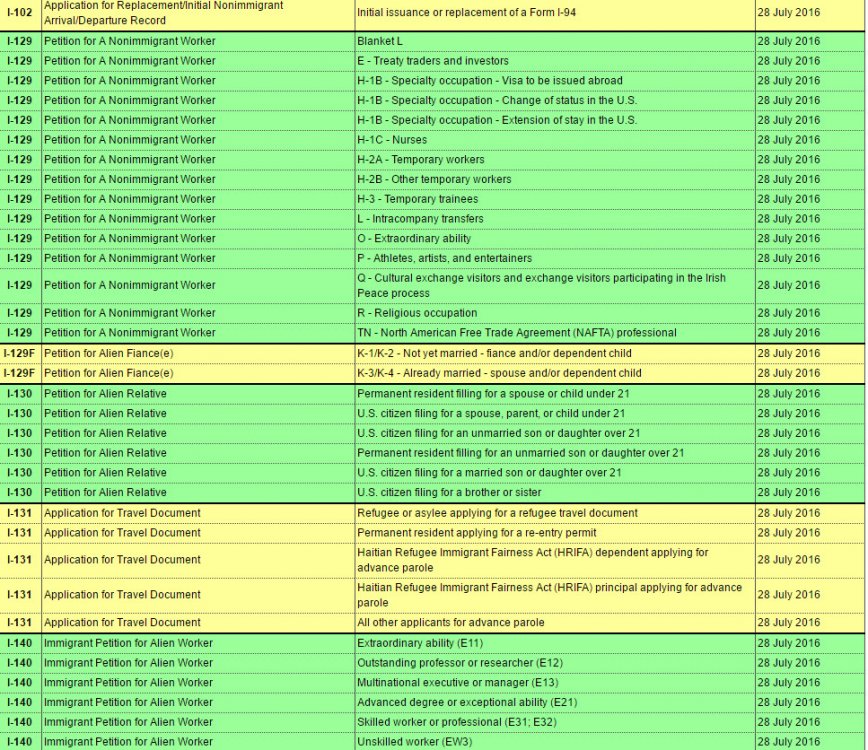Select 'Permanent resident applying for a re-entry permit'
The image size is (868, 750).
point(555,533)
